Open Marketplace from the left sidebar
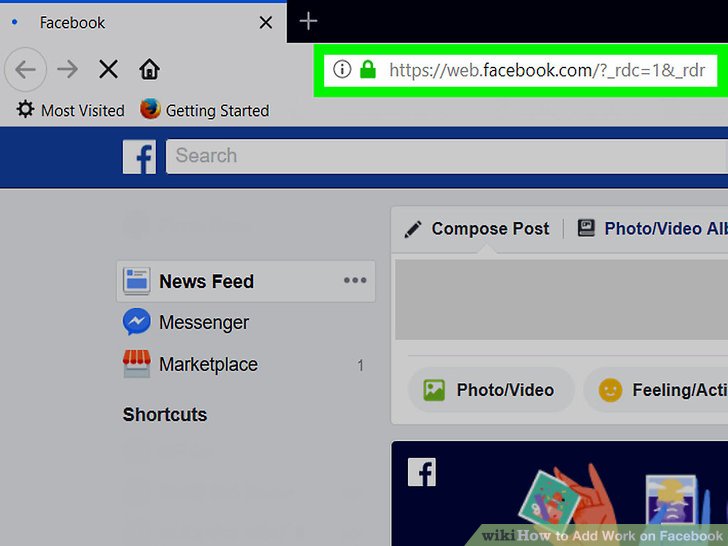728x546 pixels. click(x=190, y=364)
